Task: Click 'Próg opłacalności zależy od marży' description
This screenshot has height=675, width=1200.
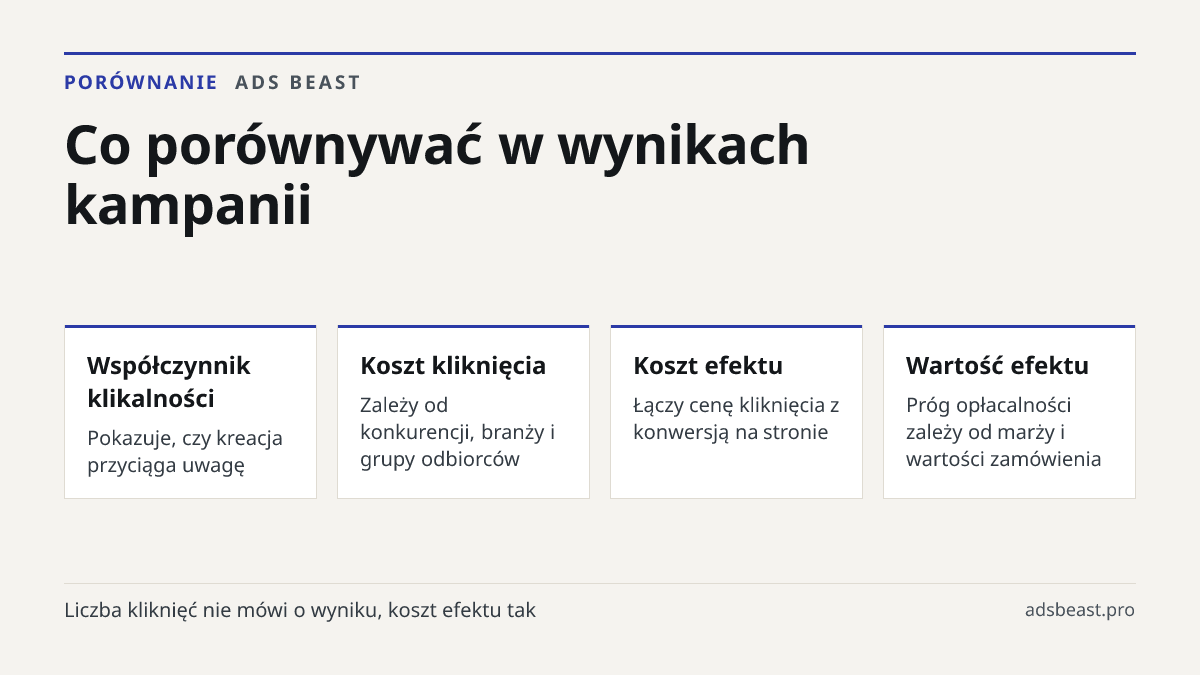Action: (1004, 432)
